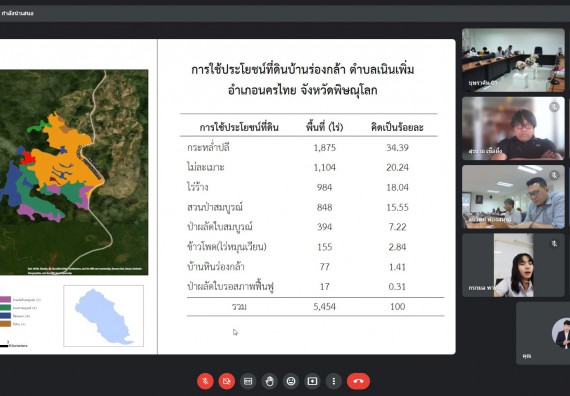Screen dimensions: 570x396
Task: Select the tile showing two men in office
Action: click(513, 197)
